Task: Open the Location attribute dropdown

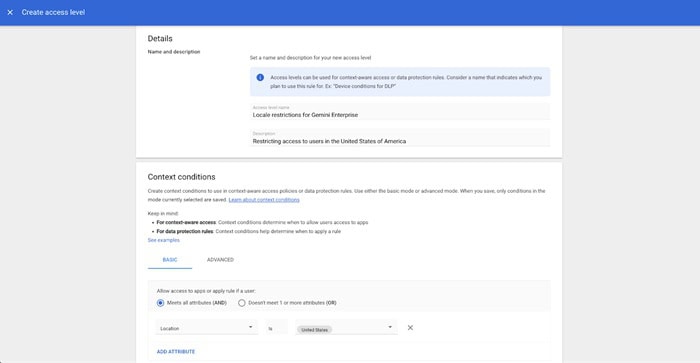Action: coord(207,328)
